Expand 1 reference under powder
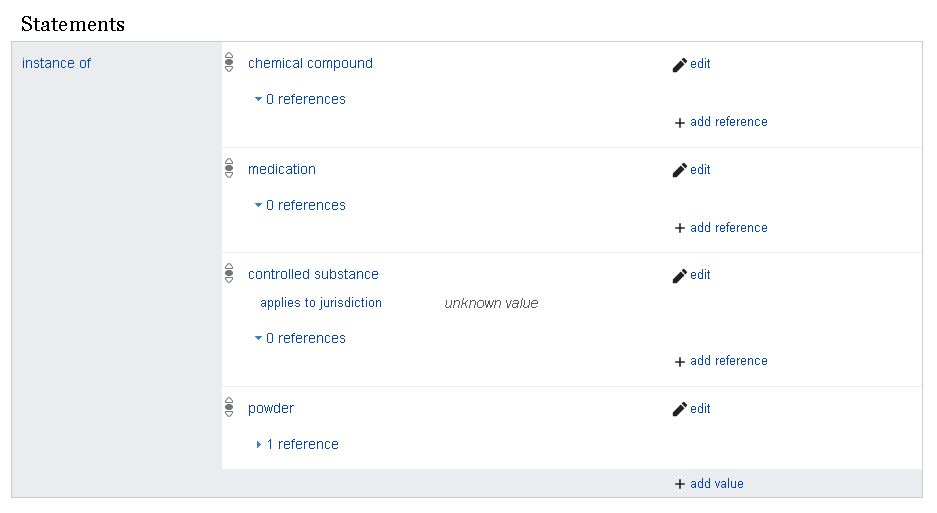937x513 pixels. click(297, 444)
